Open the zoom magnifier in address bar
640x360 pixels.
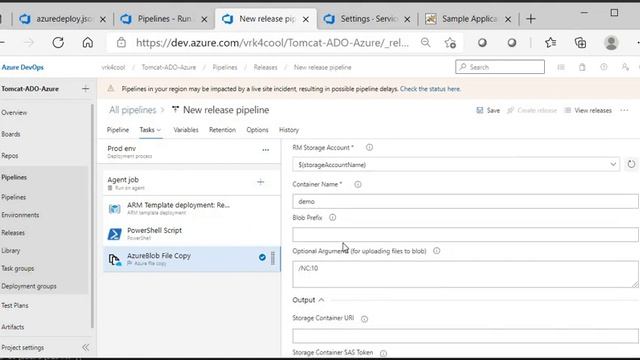point(425,42)
